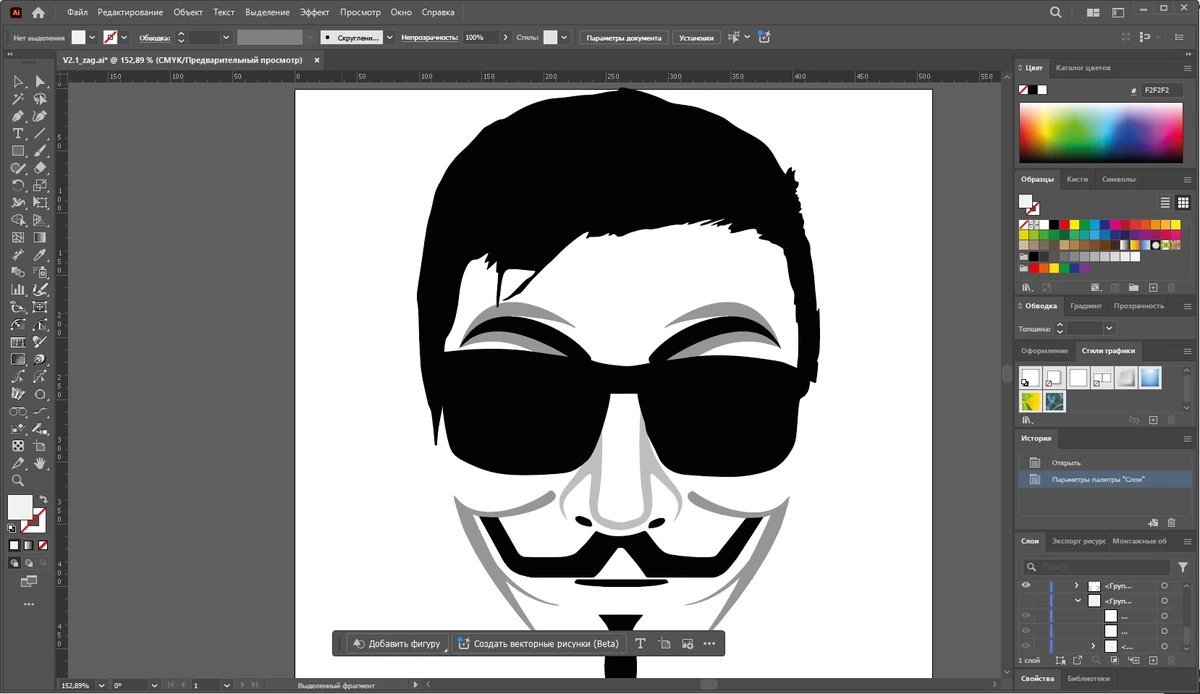Select the Type (T) tool
The image size is (1200, 694).
coord(18,132)
